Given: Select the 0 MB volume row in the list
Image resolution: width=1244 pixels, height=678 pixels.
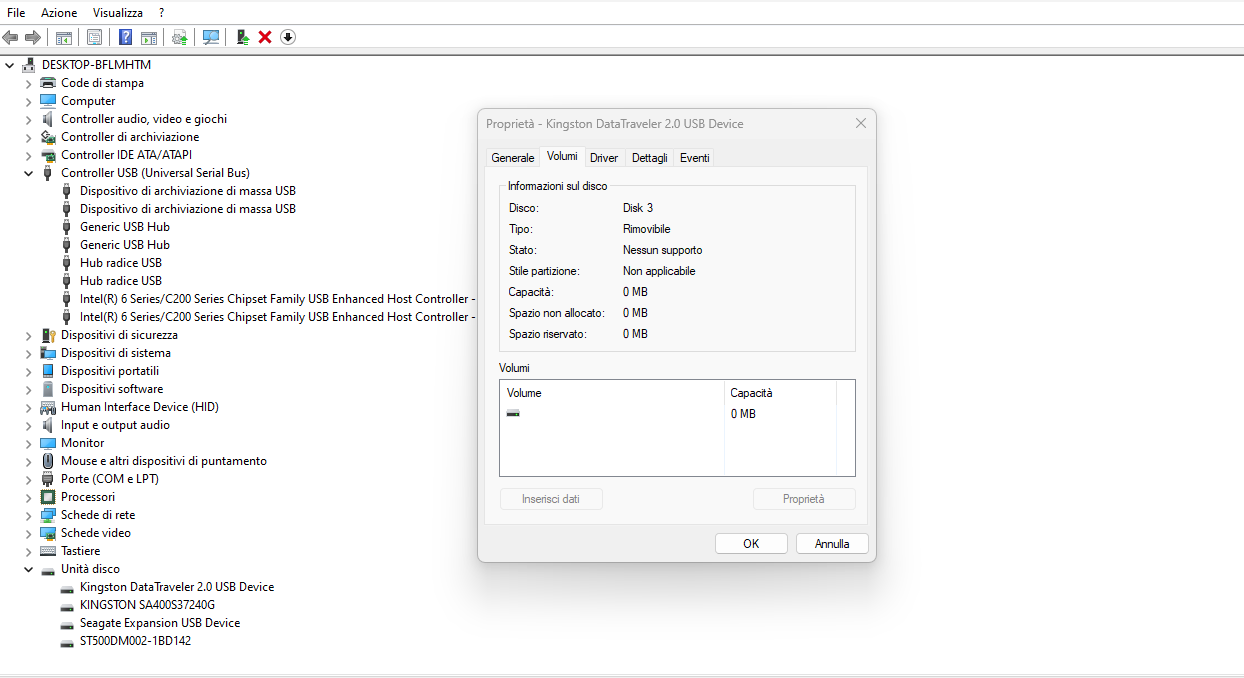Looking at the screenshot, I should click(x=611, y=414).
